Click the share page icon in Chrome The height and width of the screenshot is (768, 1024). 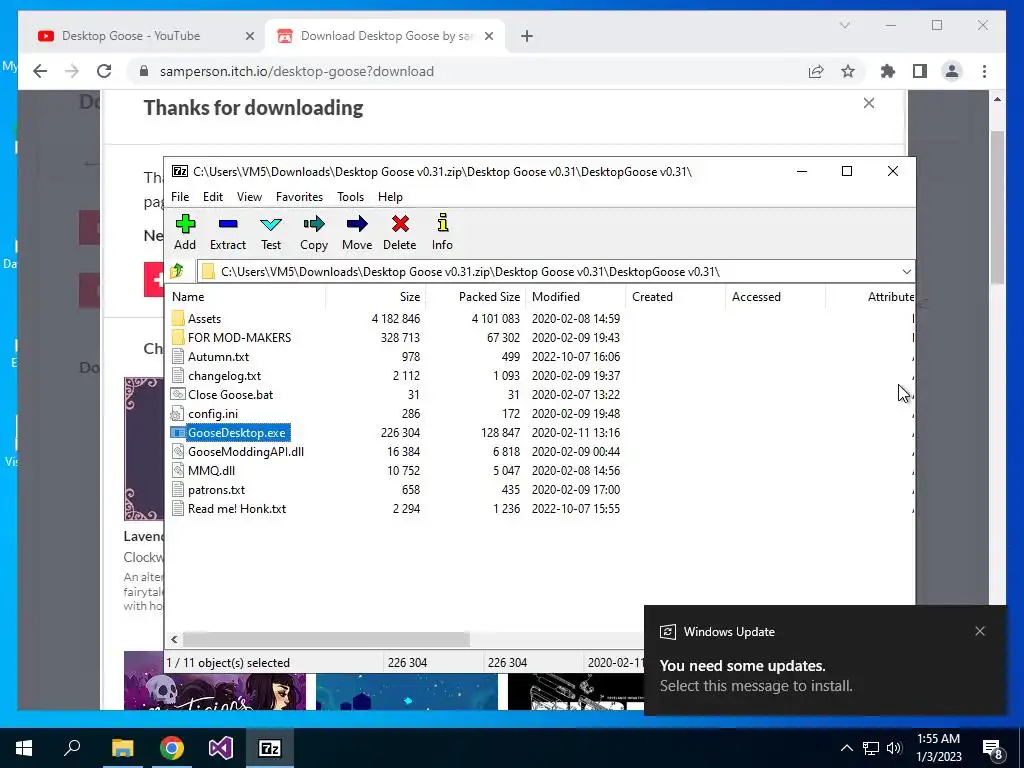(816, 71)
